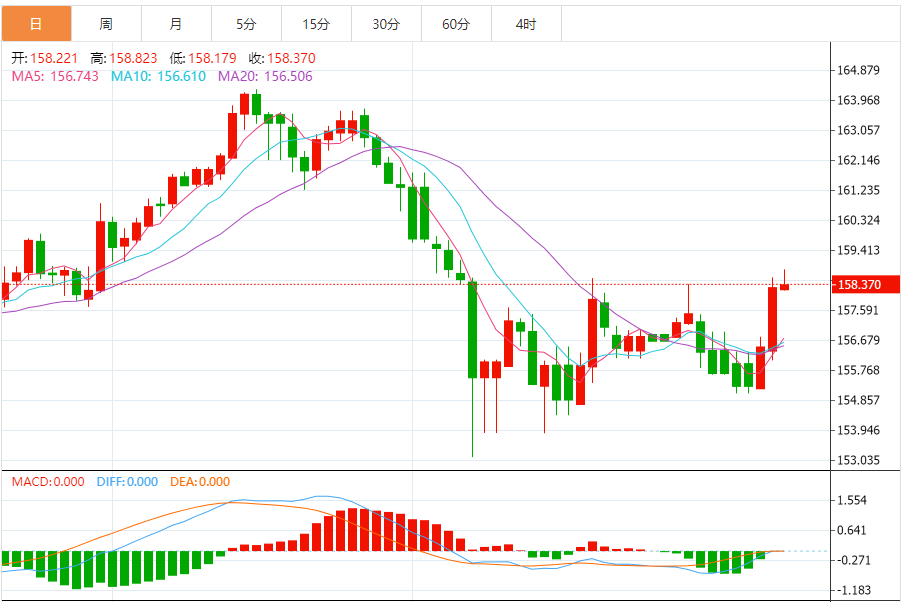This screenshot has width=905, height=602.
Task: Open the 5分 minute chart tab
Action: [246, 24]
